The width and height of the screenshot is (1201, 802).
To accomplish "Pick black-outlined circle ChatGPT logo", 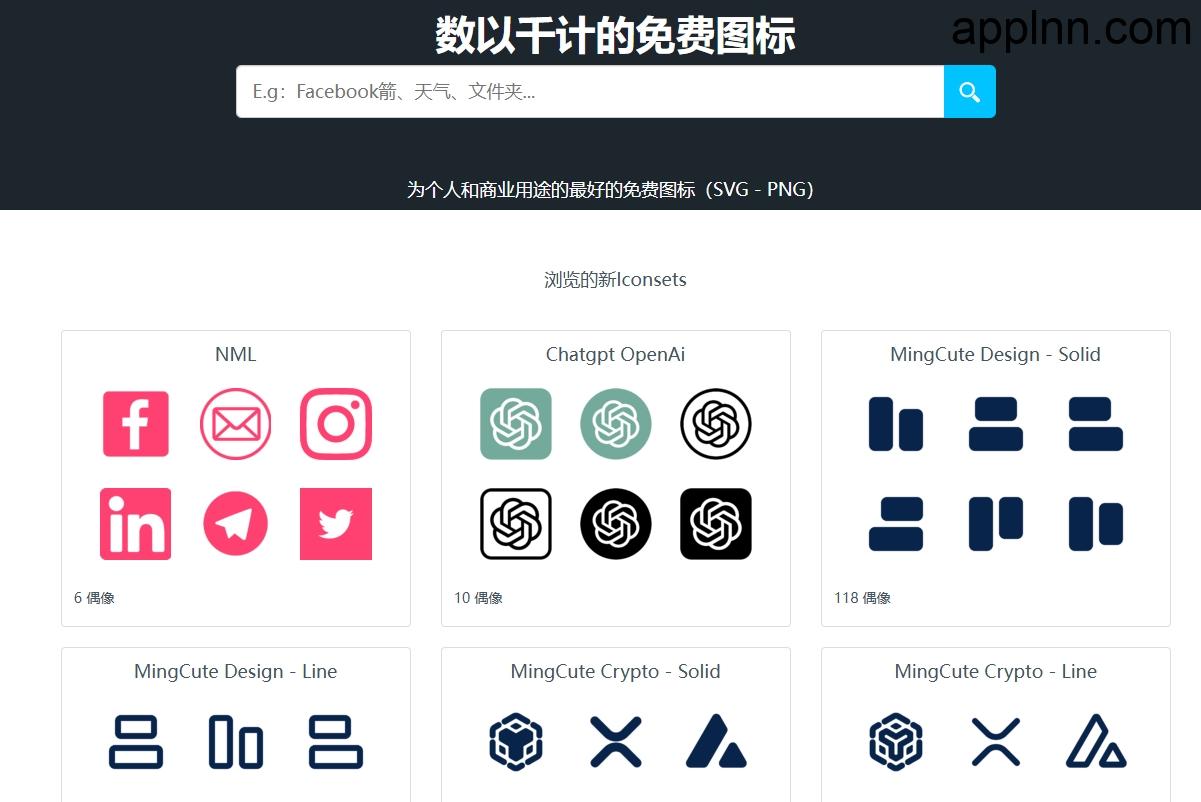I will (x=716, y=424).
